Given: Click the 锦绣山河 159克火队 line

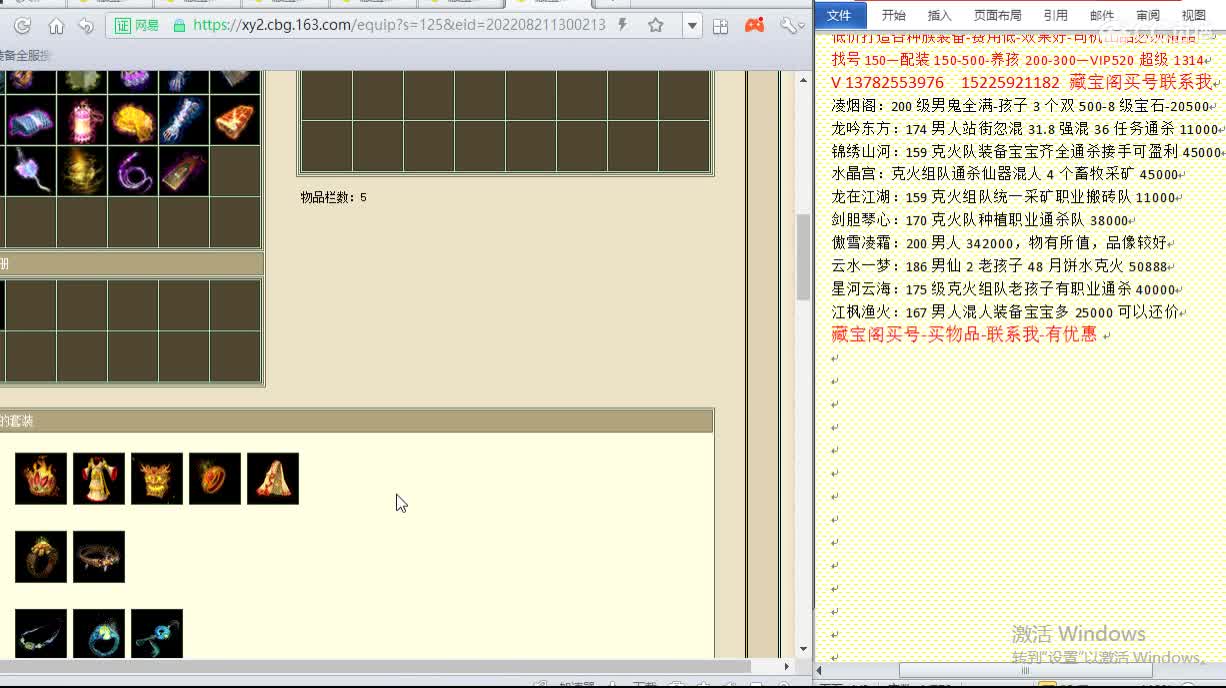Looking at the screenshot, I should pos(1027,152).
